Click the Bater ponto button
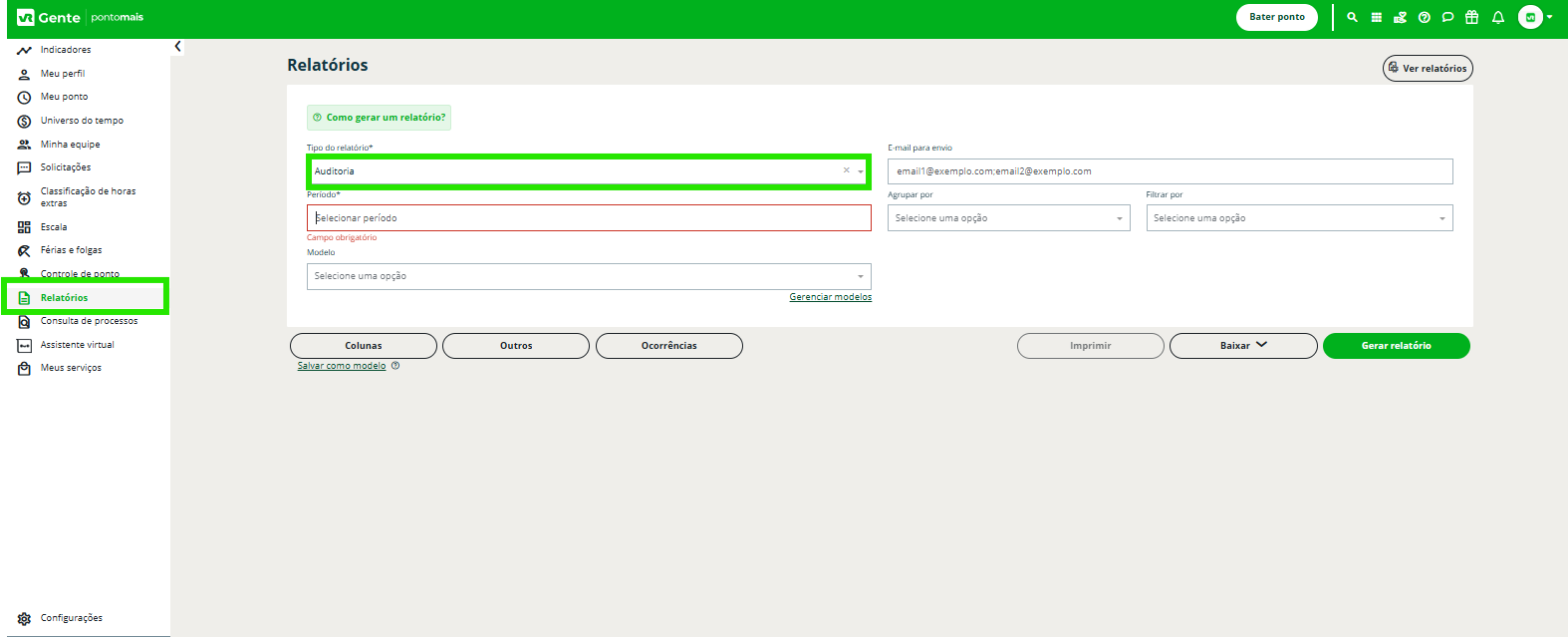 pyautogui.click(x=1276, y=17)
